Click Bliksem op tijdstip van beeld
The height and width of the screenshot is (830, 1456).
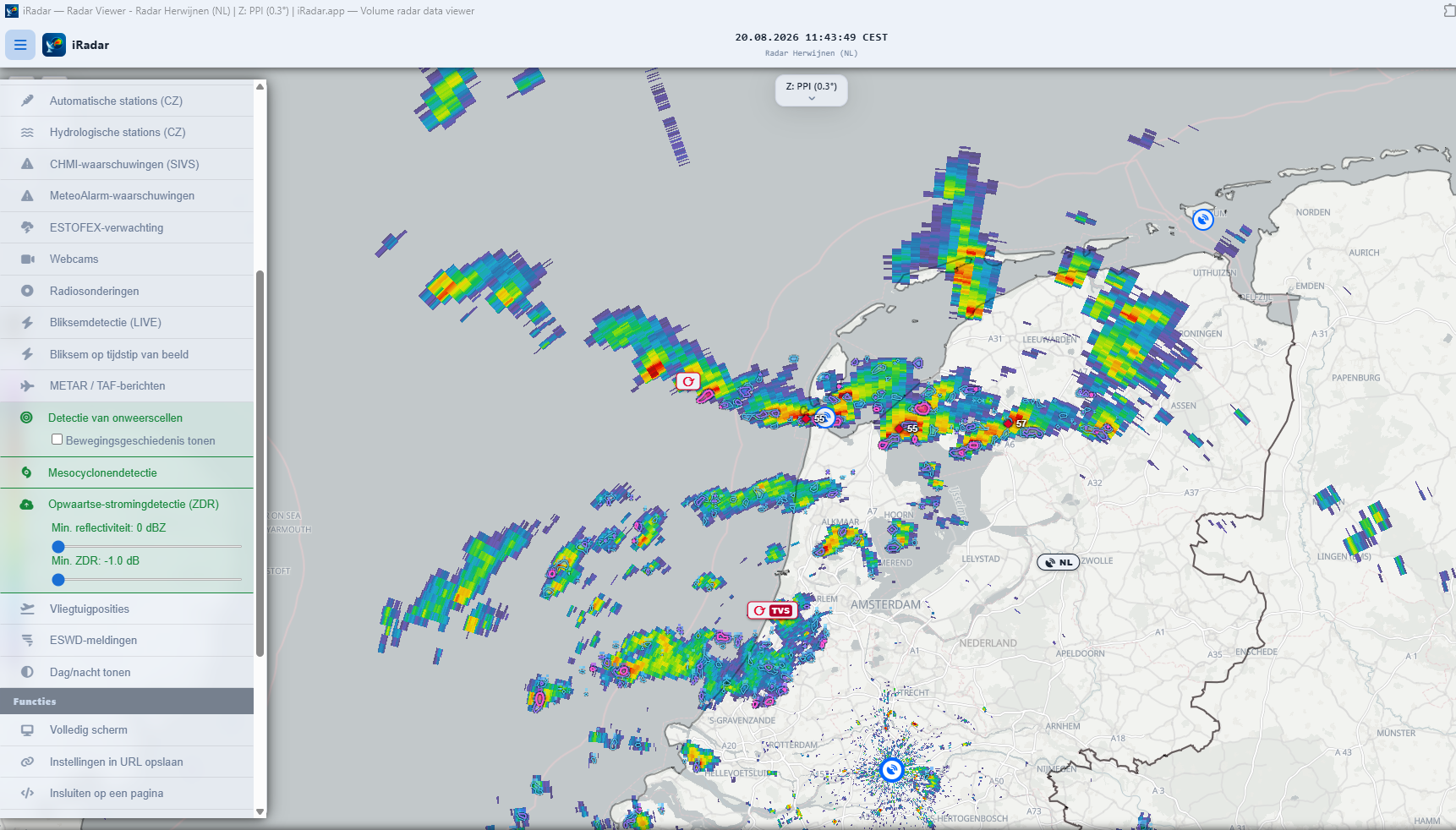127,354
